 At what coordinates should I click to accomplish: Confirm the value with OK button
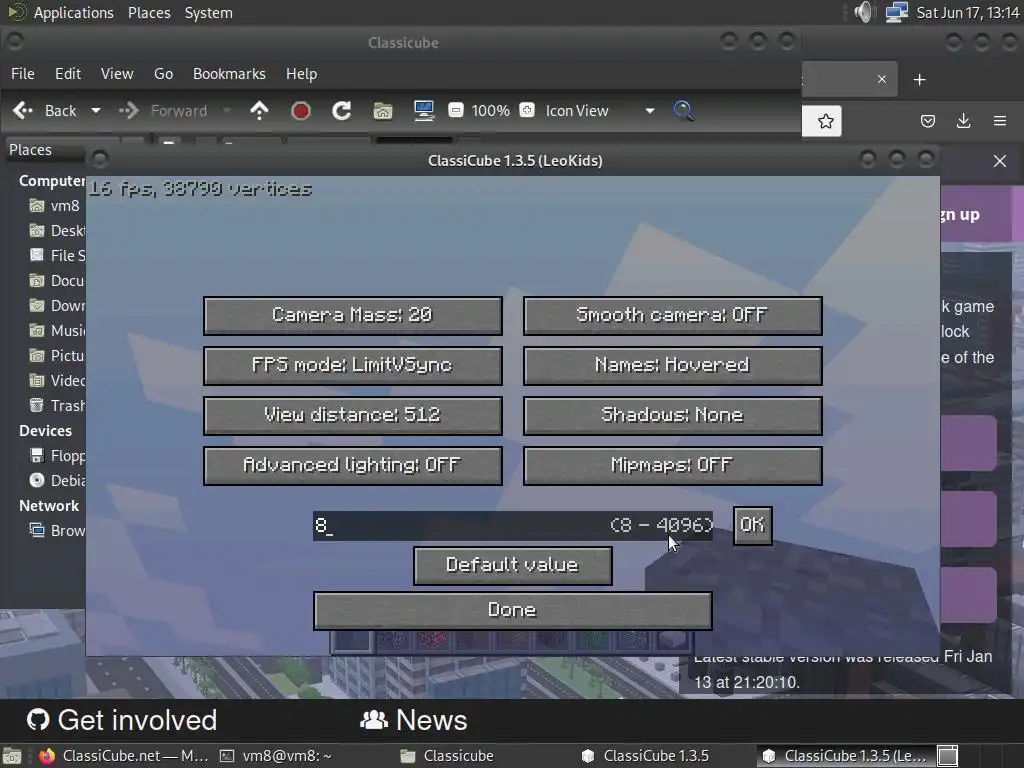pos(752,525)
